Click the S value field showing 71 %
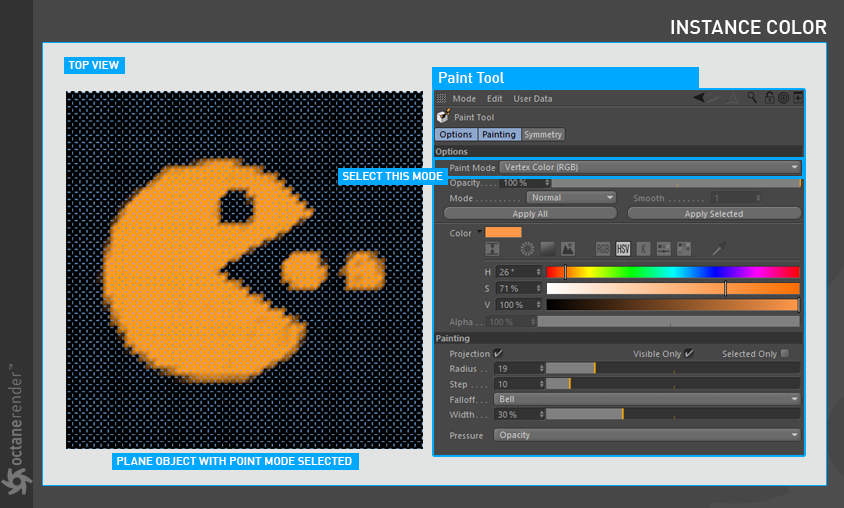The image size is (844, 508). (x=516, y=288)
